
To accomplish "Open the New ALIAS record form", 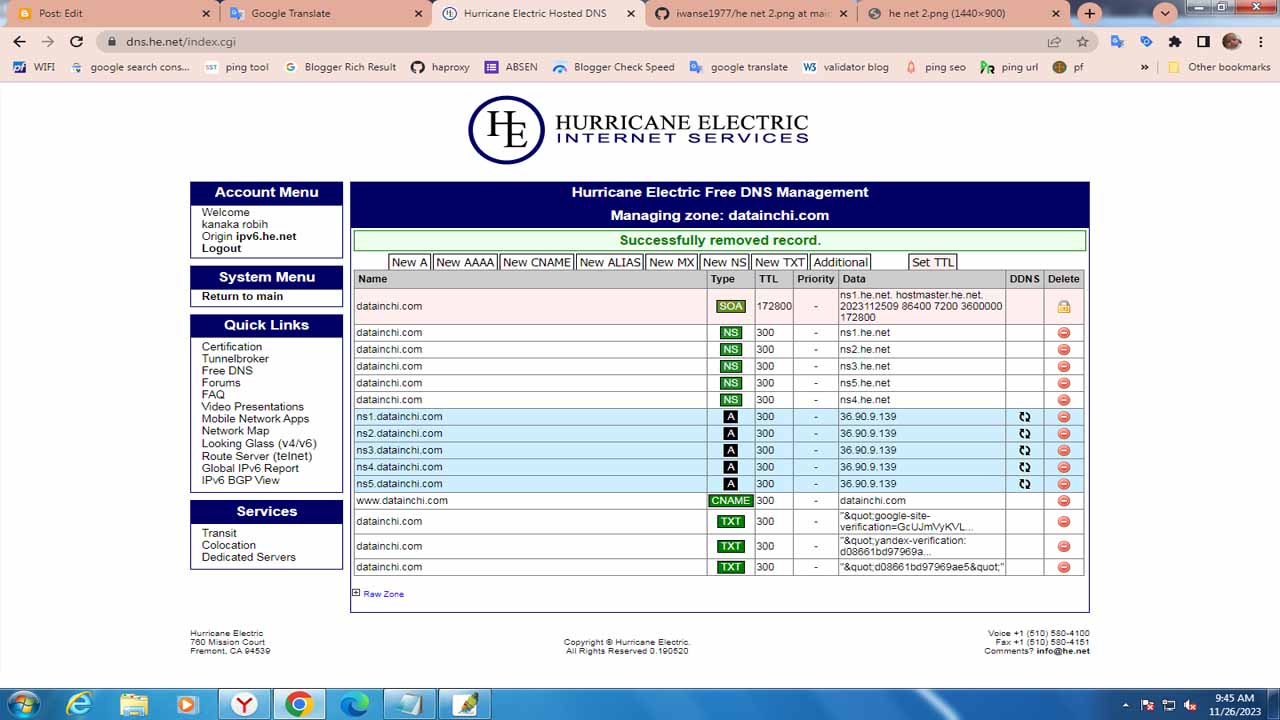I will (610, 262).
